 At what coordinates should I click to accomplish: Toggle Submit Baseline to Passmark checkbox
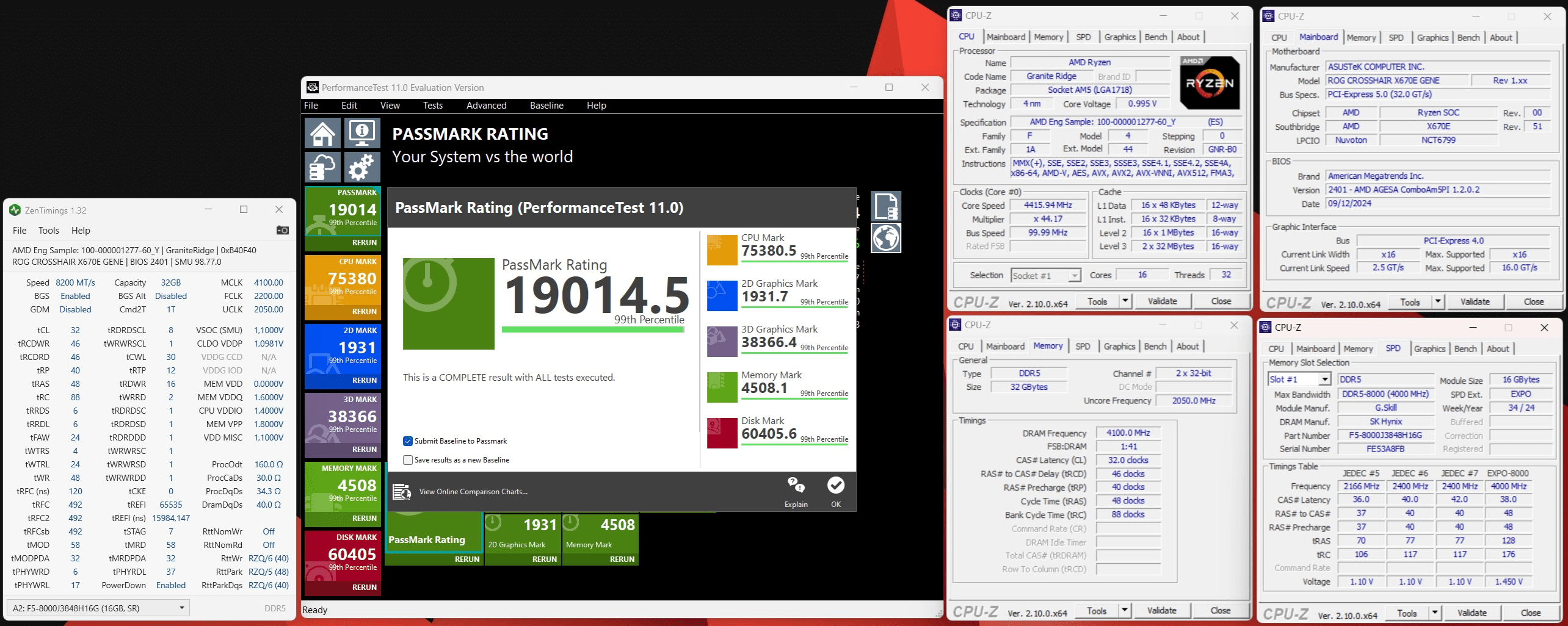click(408, 441)
